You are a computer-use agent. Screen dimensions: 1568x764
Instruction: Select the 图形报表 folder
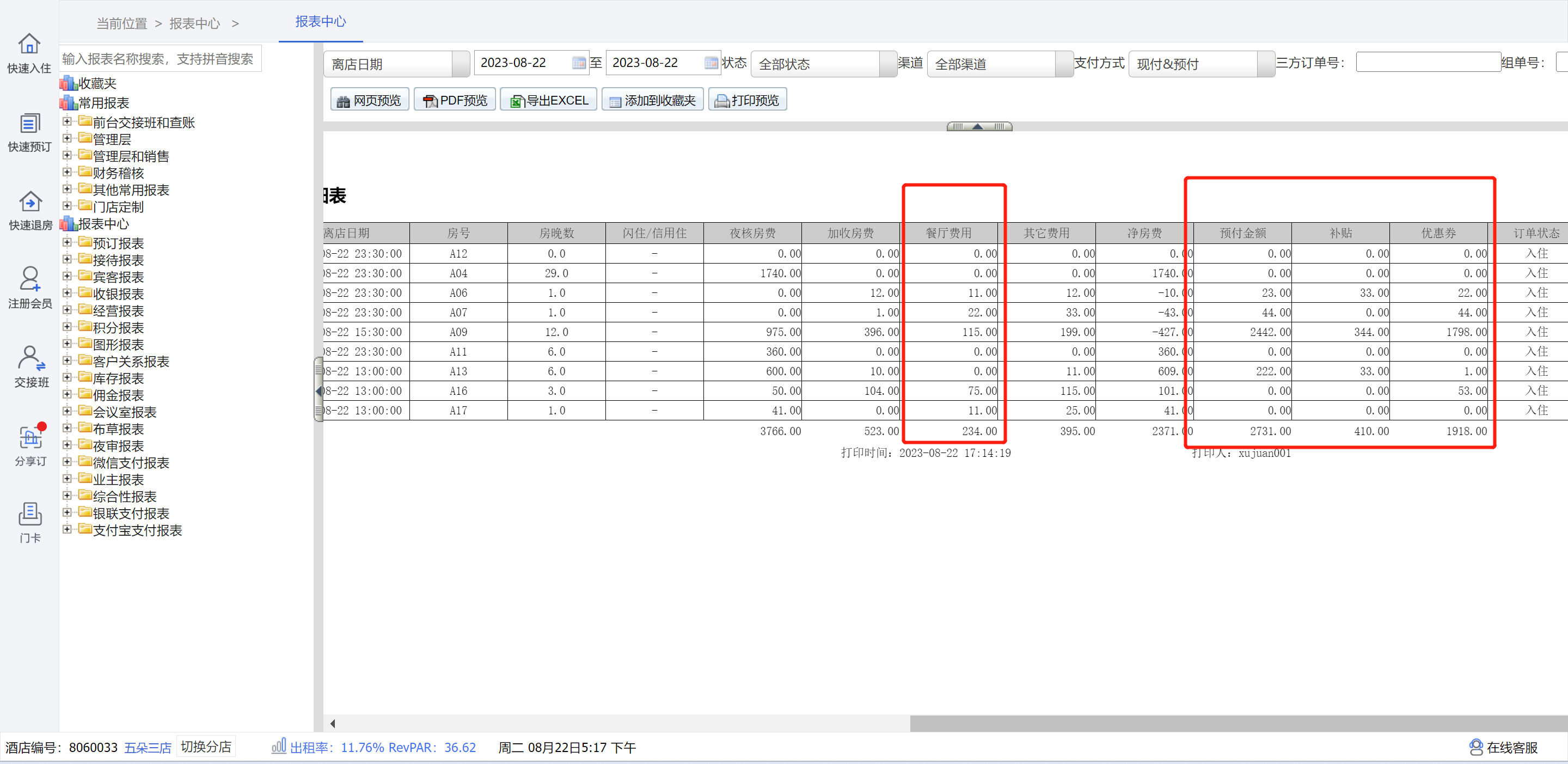coord(118,345)
